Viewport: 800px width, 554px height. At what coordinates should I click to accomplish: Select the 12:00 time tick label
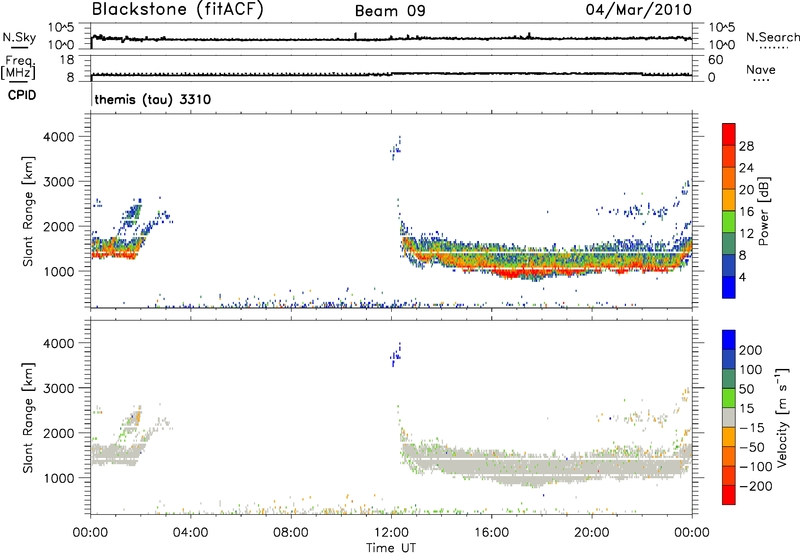click(391, 533)
